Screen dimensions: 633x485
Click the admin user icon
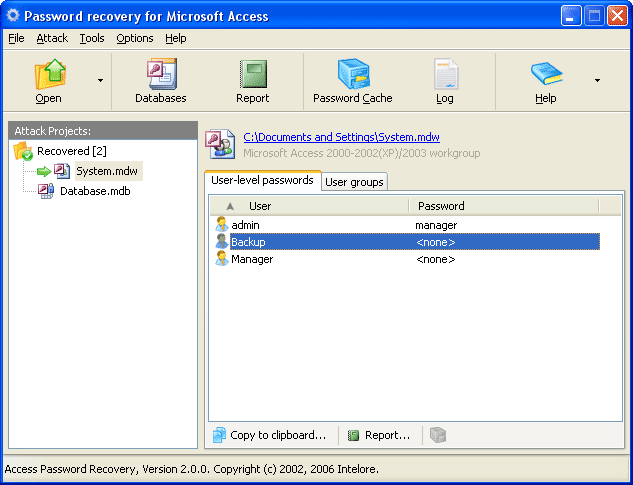[x=222, y=225]
